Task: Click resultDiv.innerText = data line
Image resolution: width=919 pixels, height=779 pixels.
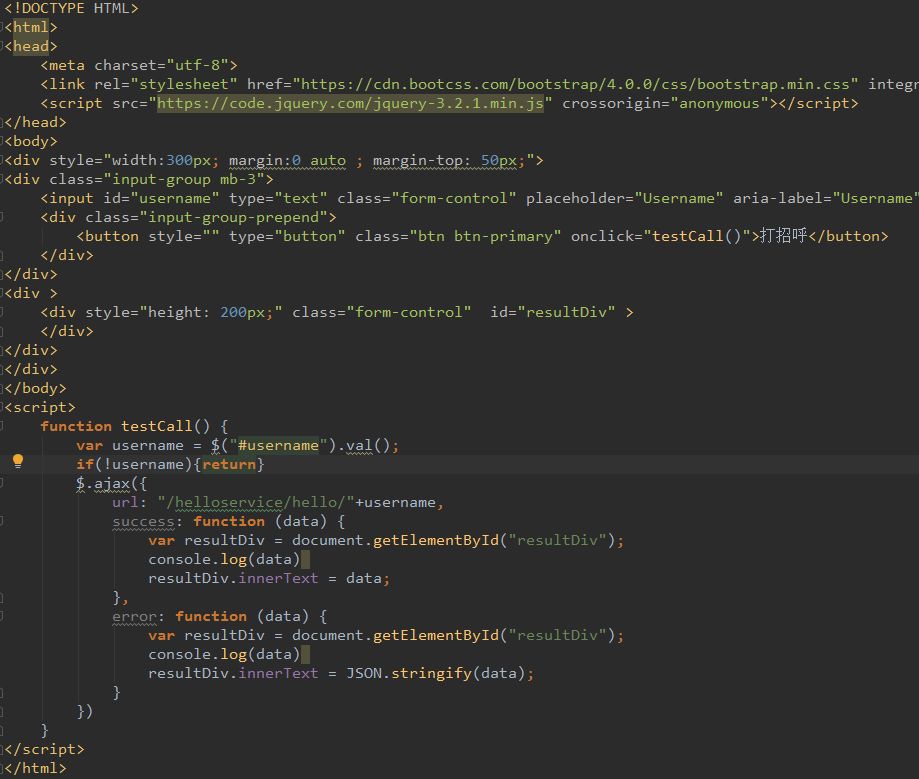Action: [269, 578]
